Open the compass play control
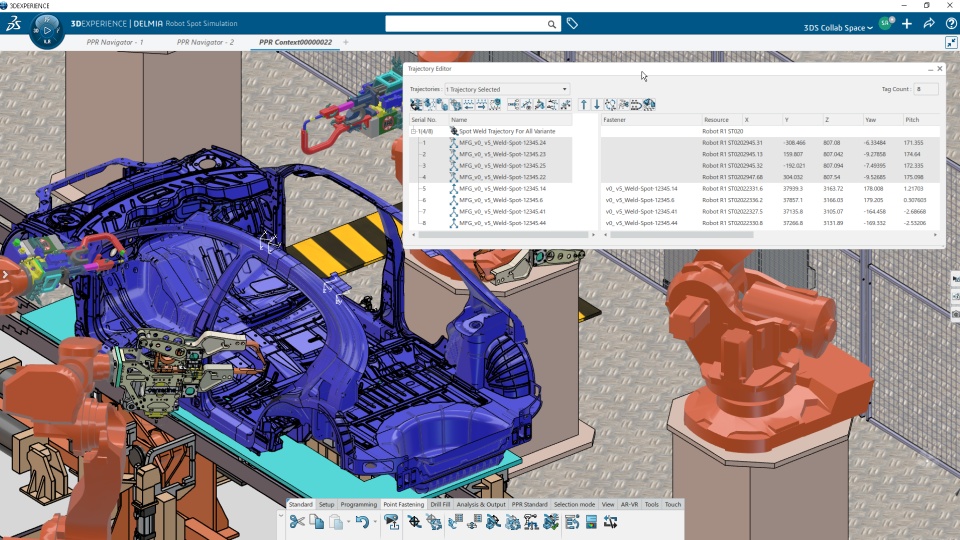The image size is (960, 540). coord(47,30)
